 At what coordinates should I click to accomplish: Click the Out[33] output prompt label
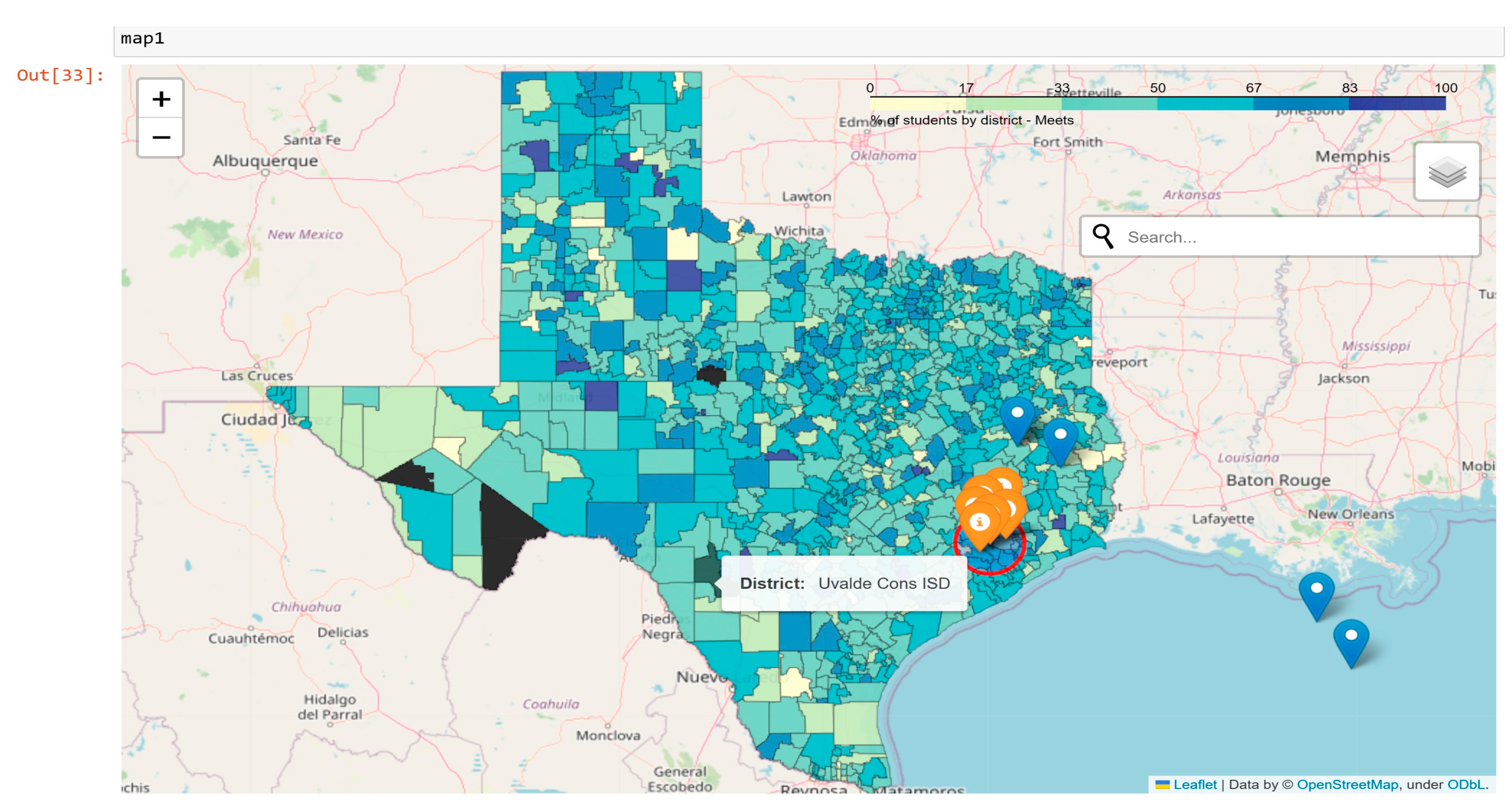61,75
